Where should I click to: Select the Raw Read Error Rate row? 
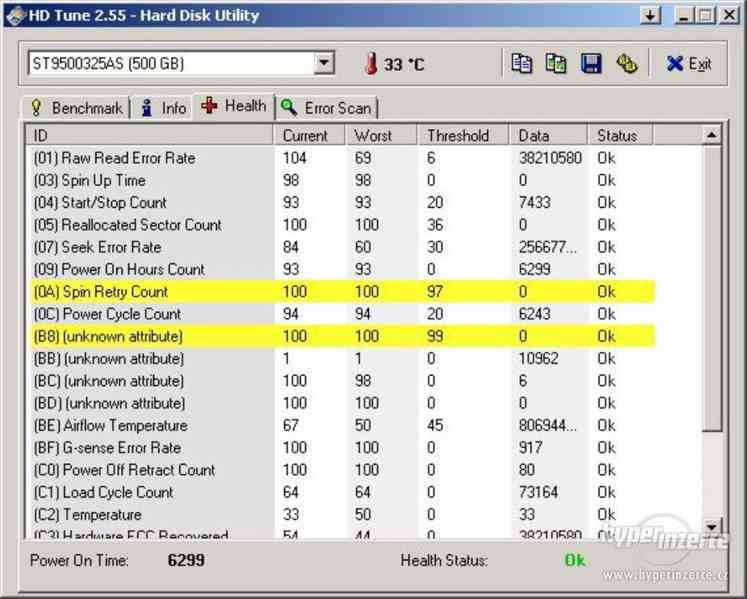(x=341, y=158)
